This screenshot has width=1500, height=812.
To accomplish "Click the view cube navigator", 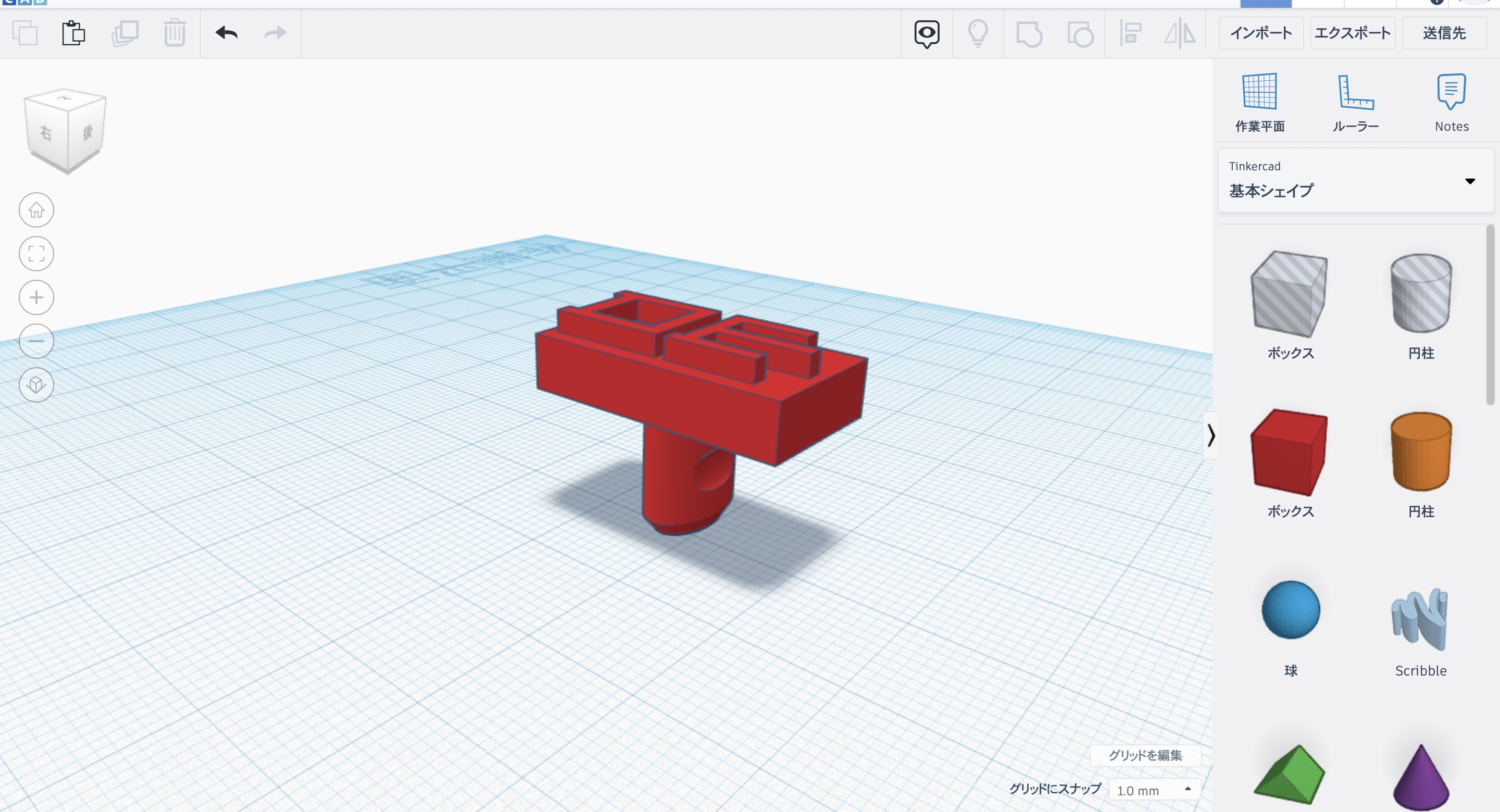I will [65, 131].
